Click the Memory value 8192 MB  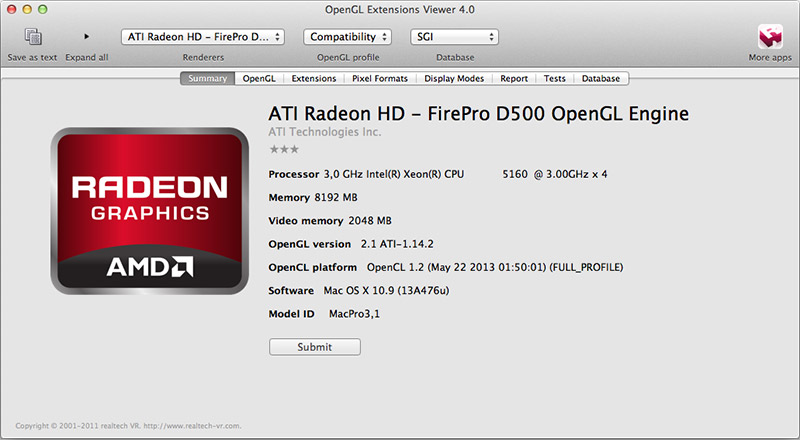click(x=336, y=198)
